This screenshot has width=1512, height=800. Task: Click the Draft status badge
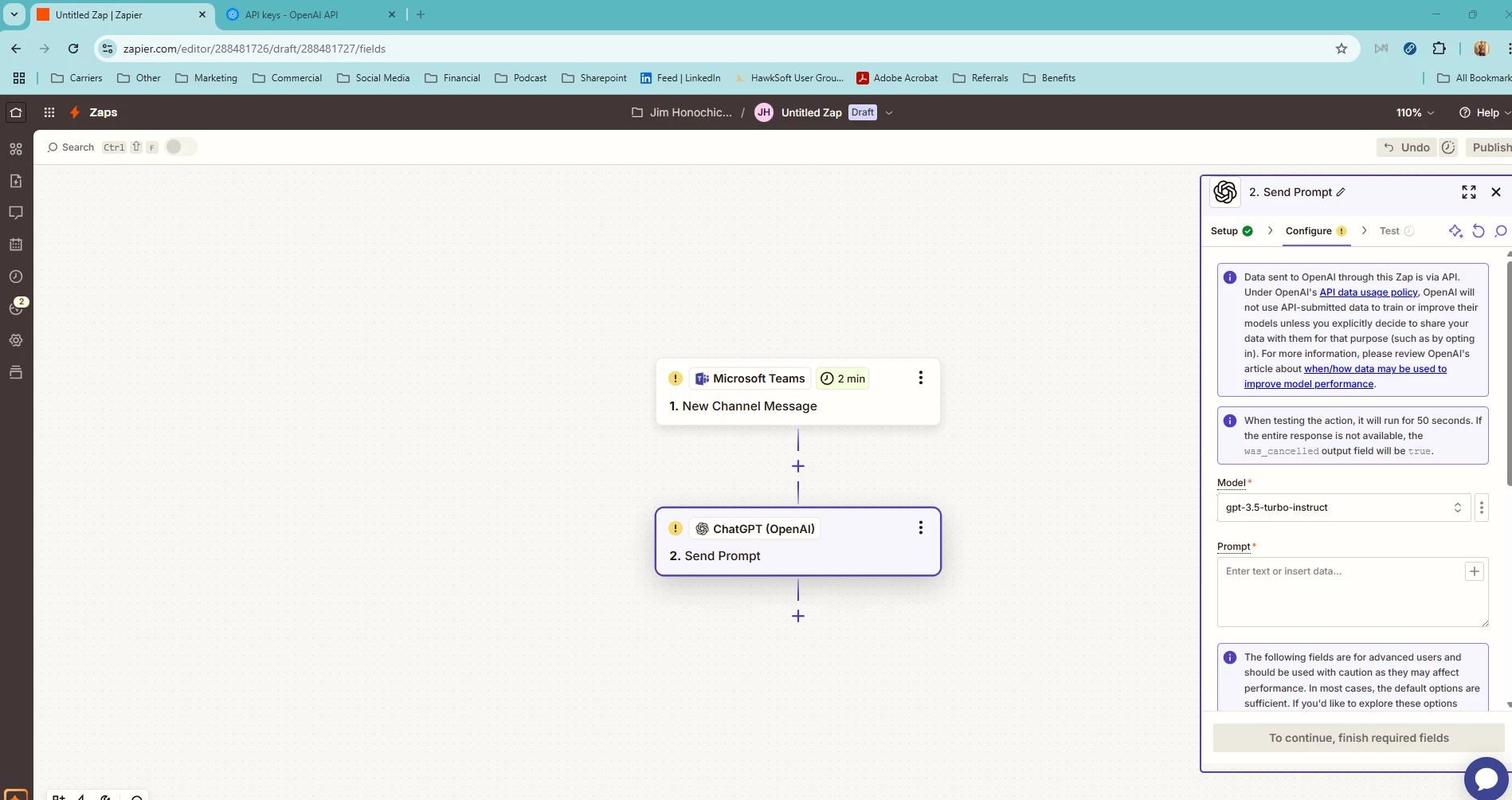tap(862, 112)
